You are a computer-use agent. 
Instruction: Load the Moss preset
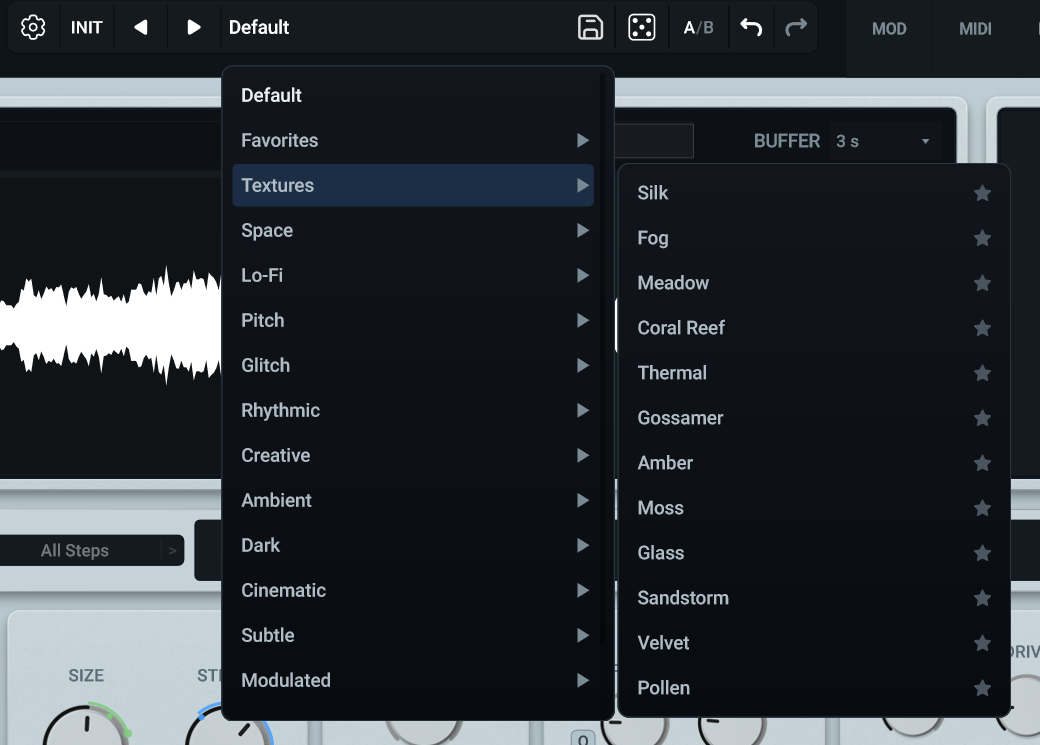pyautogui.click(x=814, y=508)
